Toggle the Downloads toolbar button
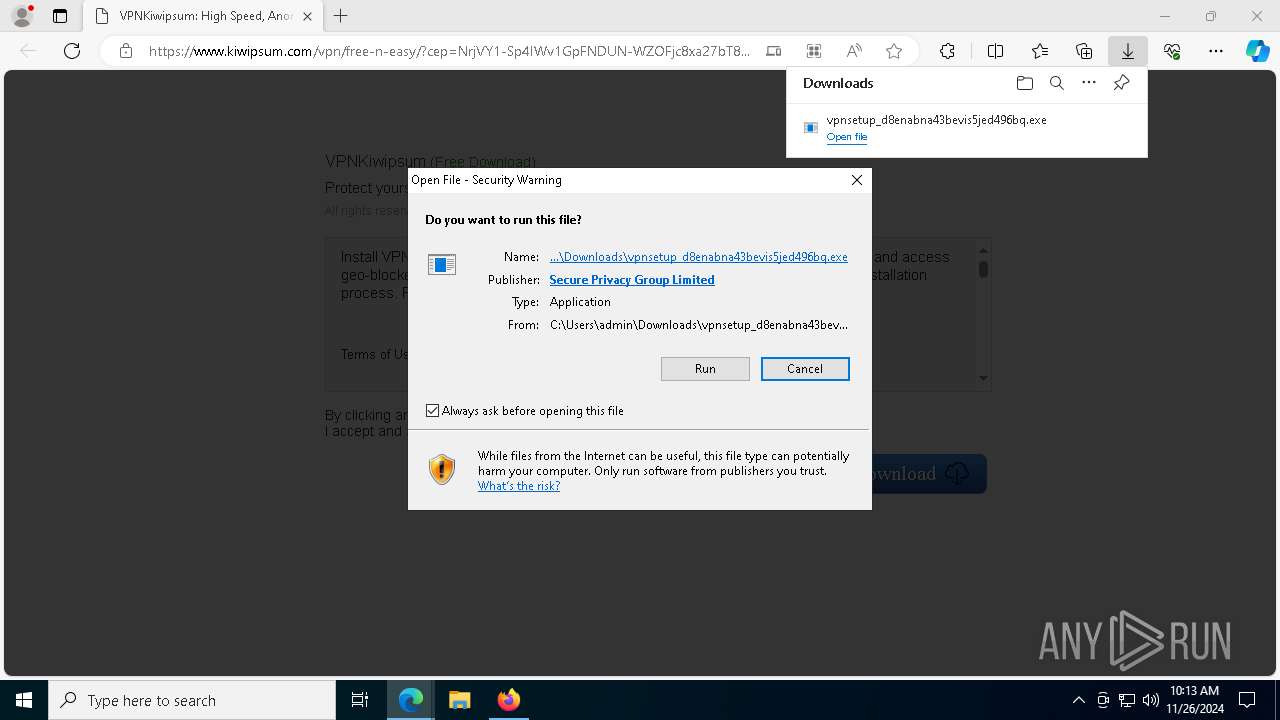Screen dimensions: 1280x720 point(1128,51)
